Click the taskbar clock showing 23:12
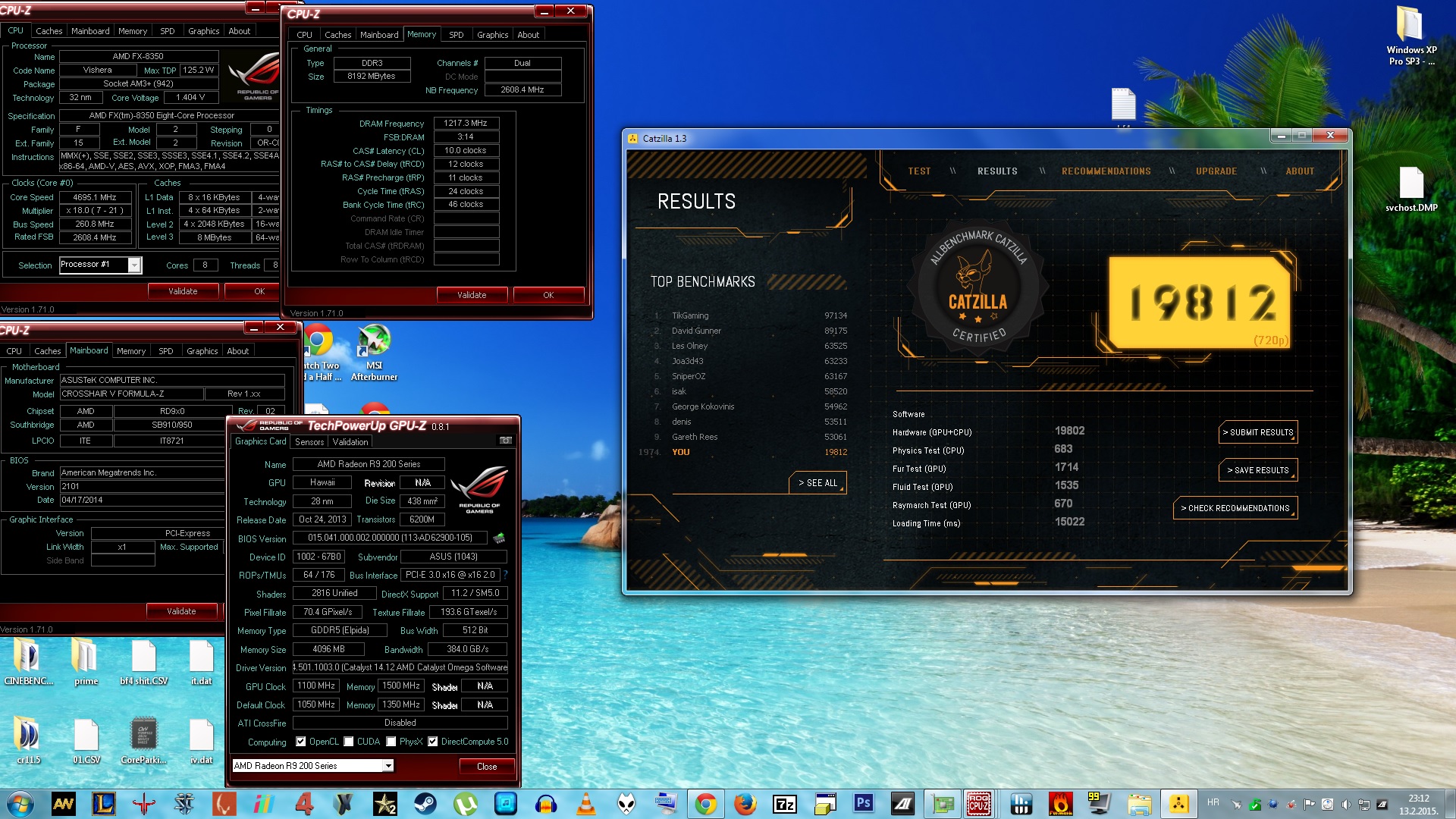 click(x=1418, y=805)
